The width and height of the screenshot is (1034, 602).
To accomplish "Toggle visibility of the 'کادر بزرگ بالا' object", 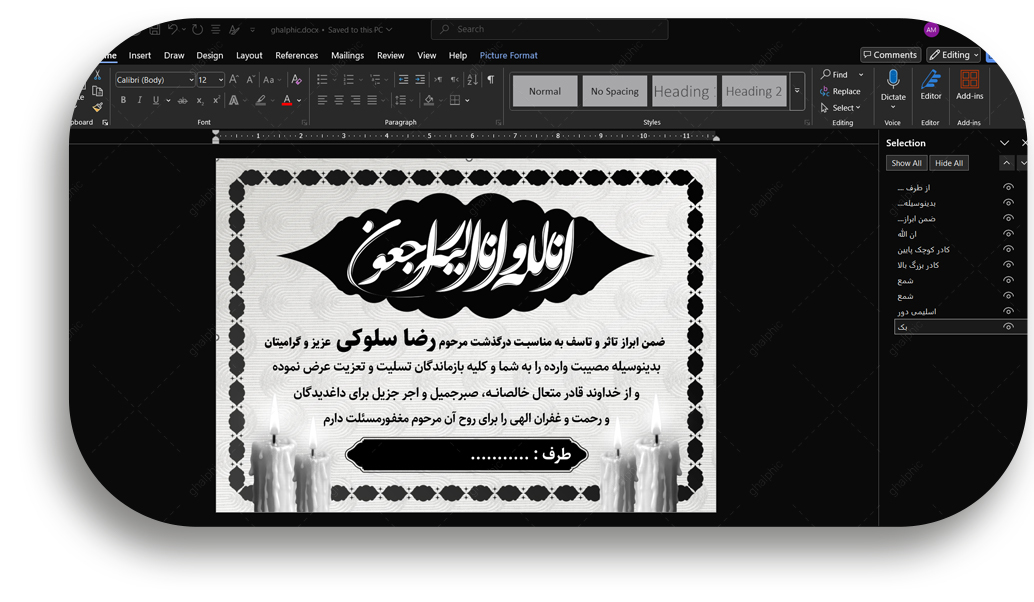I will point(1008,265).
